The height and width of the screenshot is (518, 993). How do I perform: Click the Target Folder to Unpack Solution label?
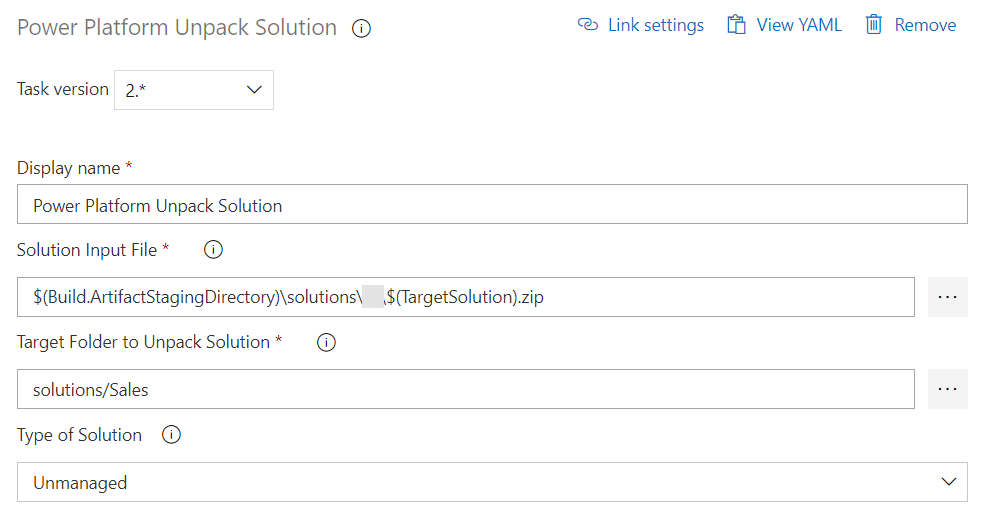[x=143, y=342]
